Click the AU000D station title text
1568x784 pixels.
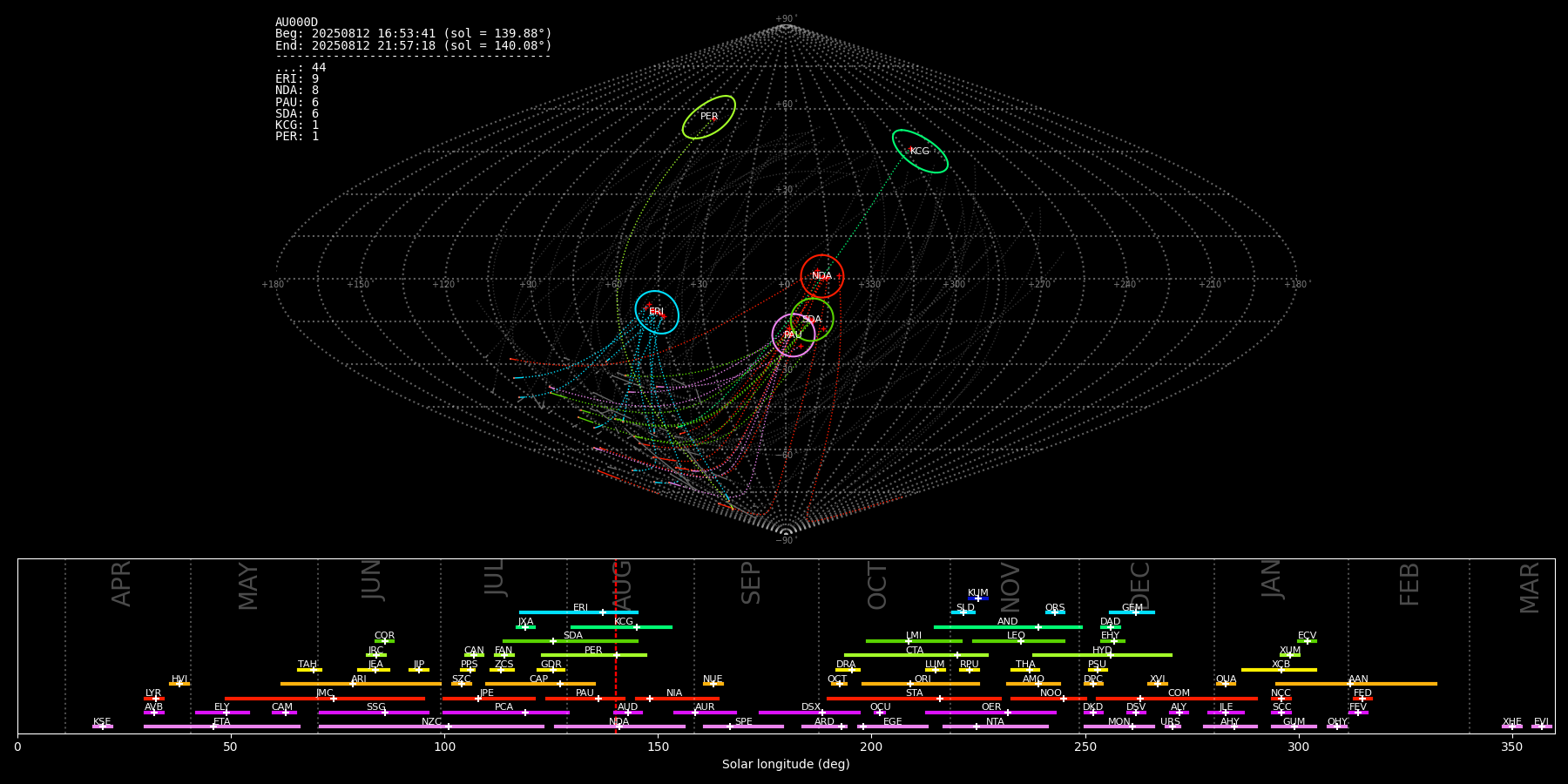coord(296,23)
